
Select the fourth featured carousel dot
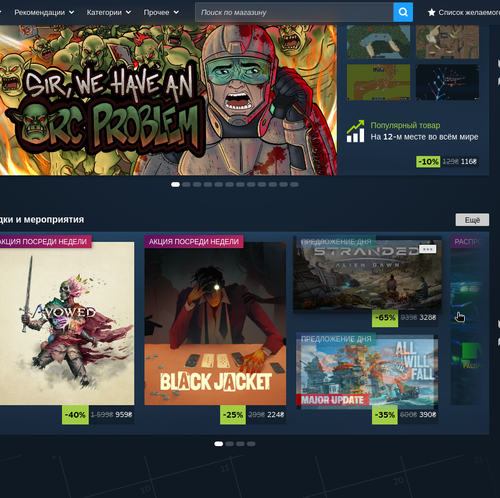(208, 184)
